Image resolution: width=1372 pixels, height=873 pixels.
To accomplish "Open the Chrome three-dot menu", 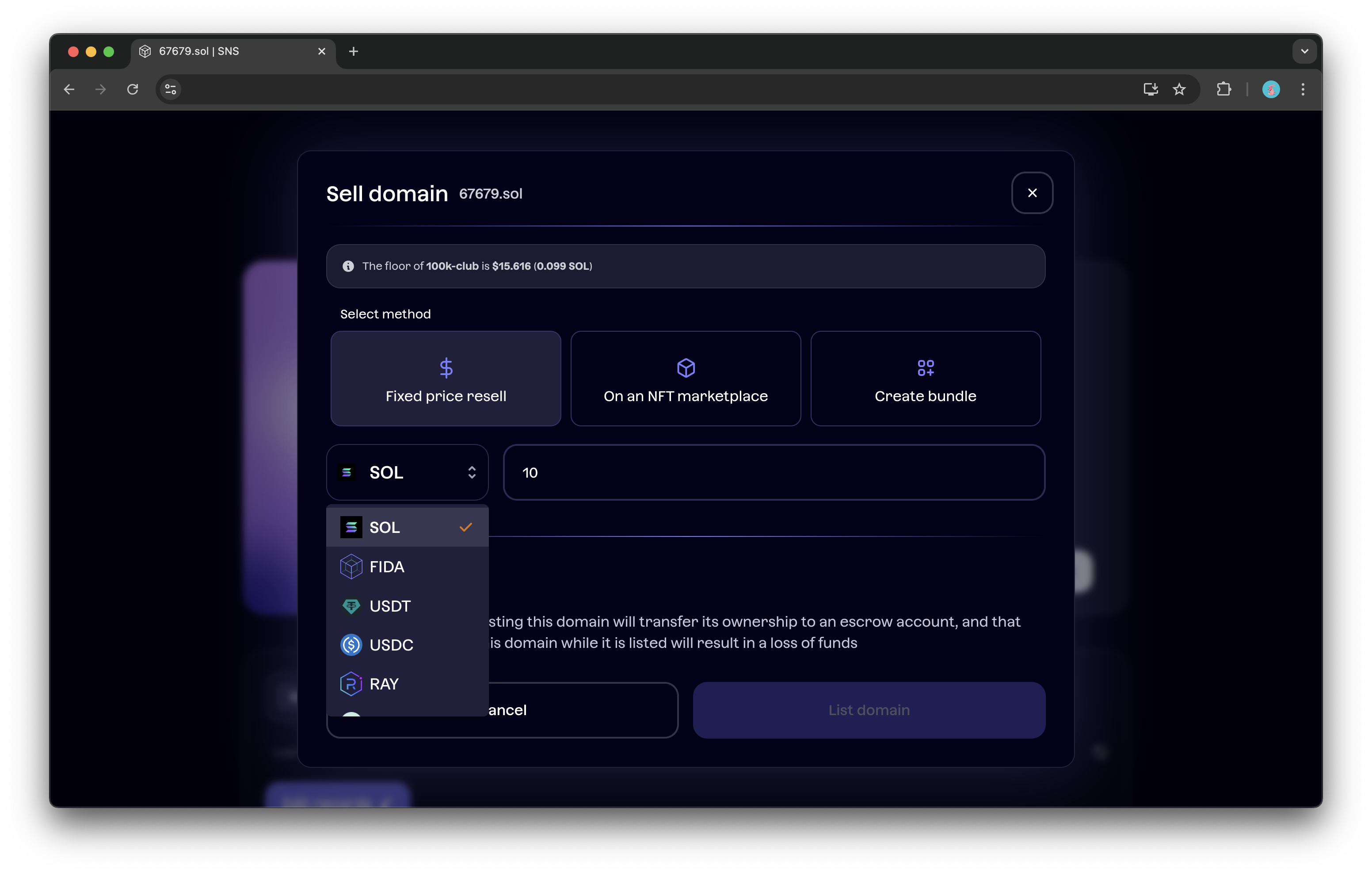I will (1303, 89).
